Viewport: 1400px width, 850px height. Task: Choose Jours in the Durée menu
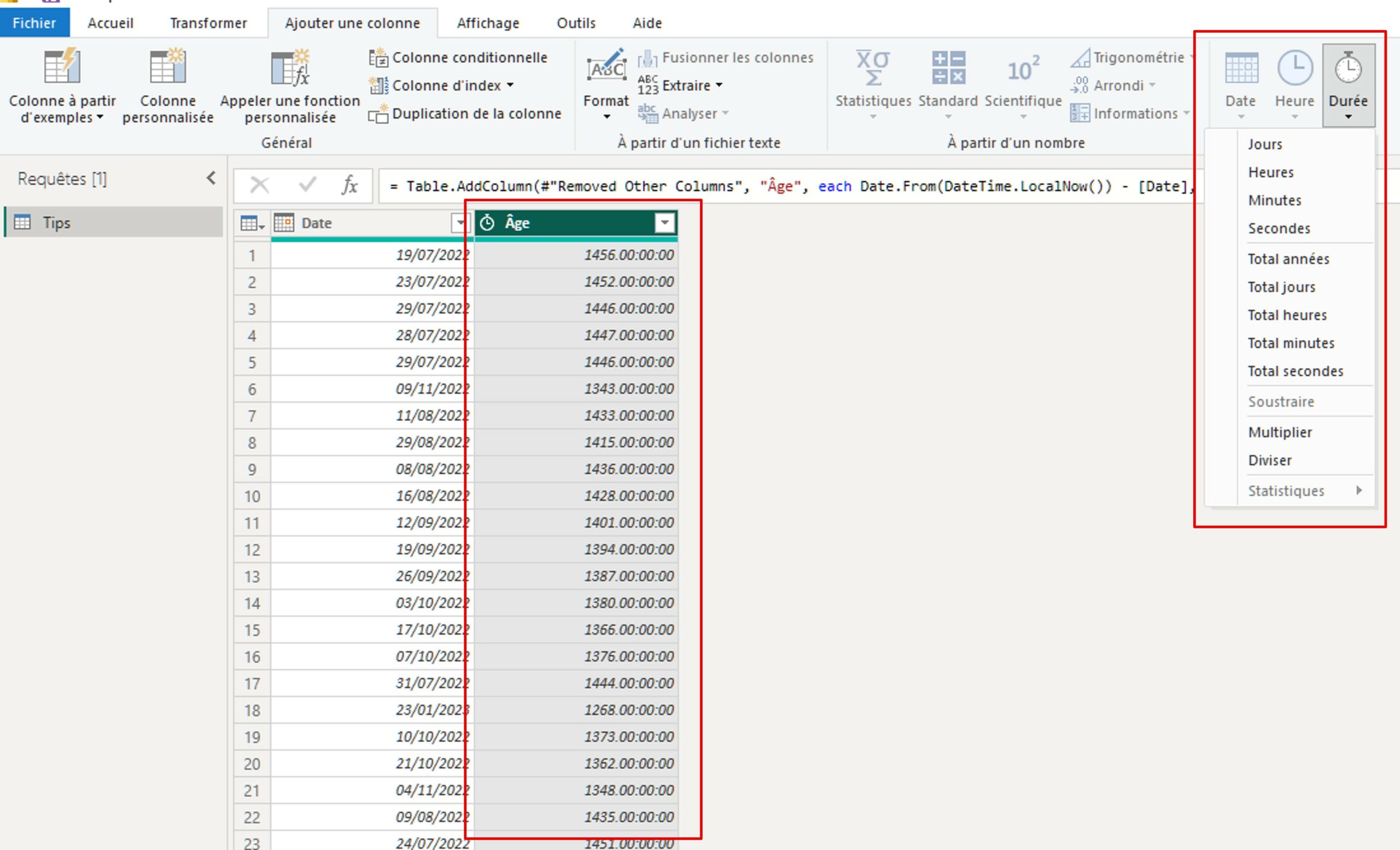click(1290, 144)
